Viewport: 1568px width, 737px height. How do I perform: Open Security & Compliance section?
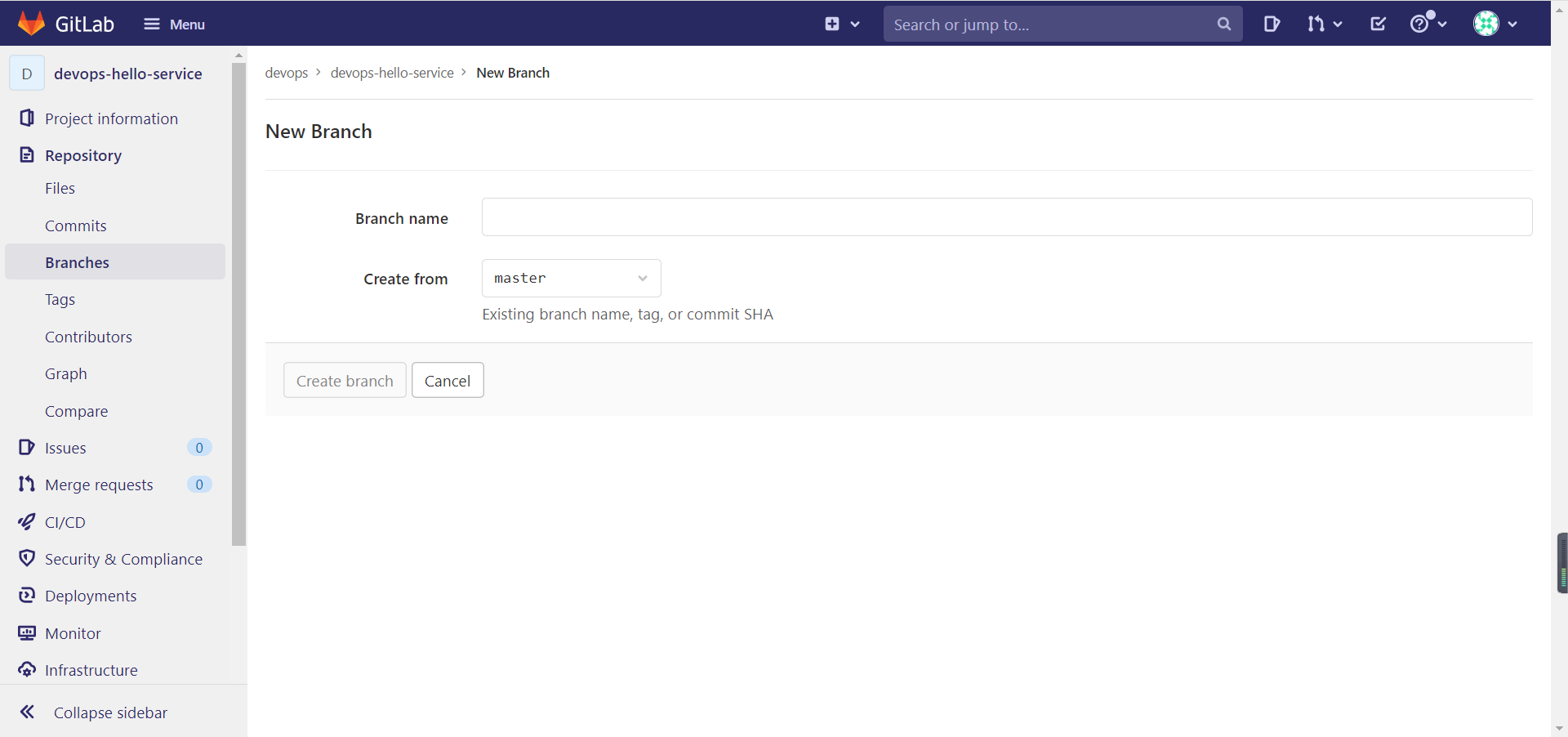pos(123,559)
